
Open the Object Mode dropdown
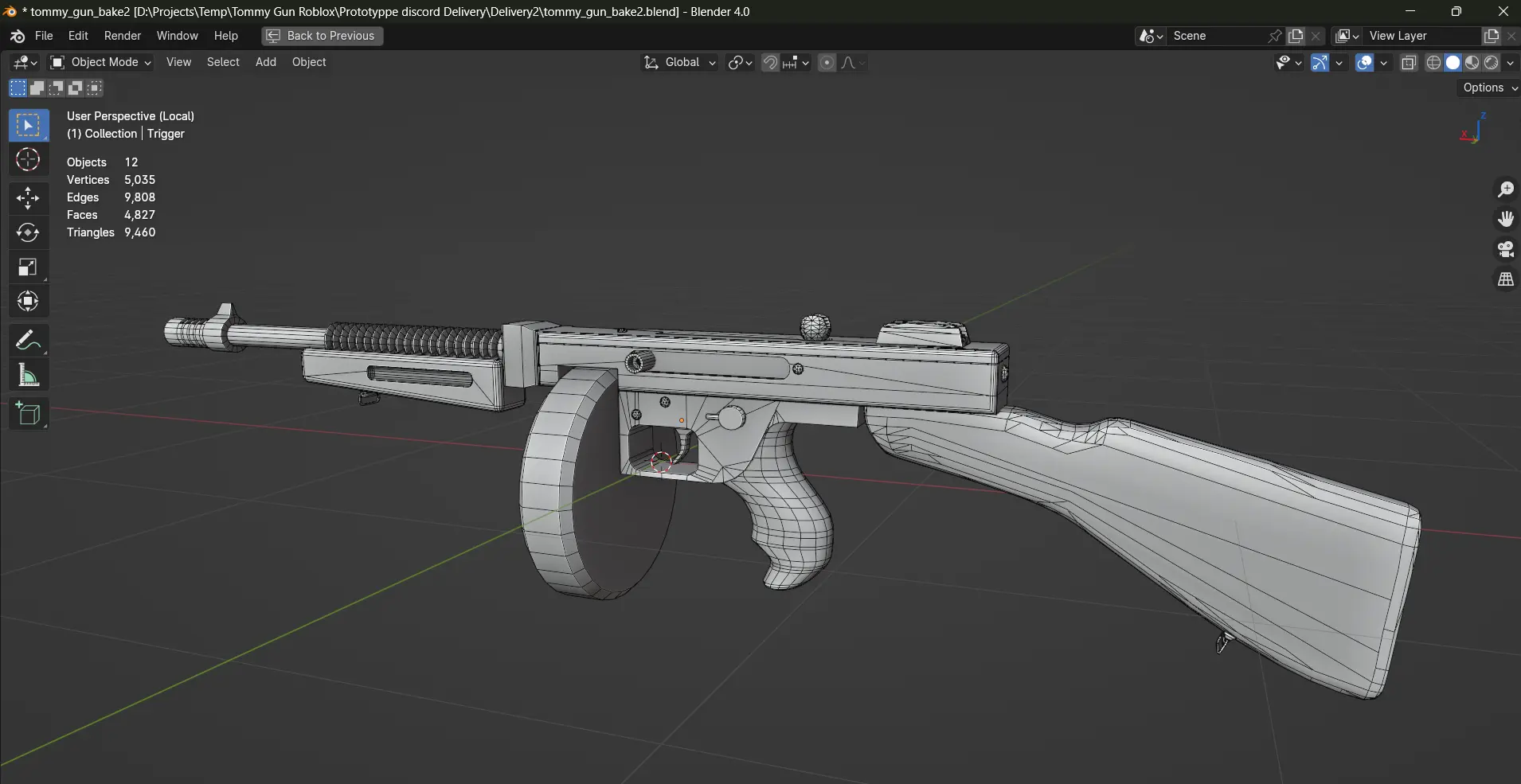pos(101,62)
